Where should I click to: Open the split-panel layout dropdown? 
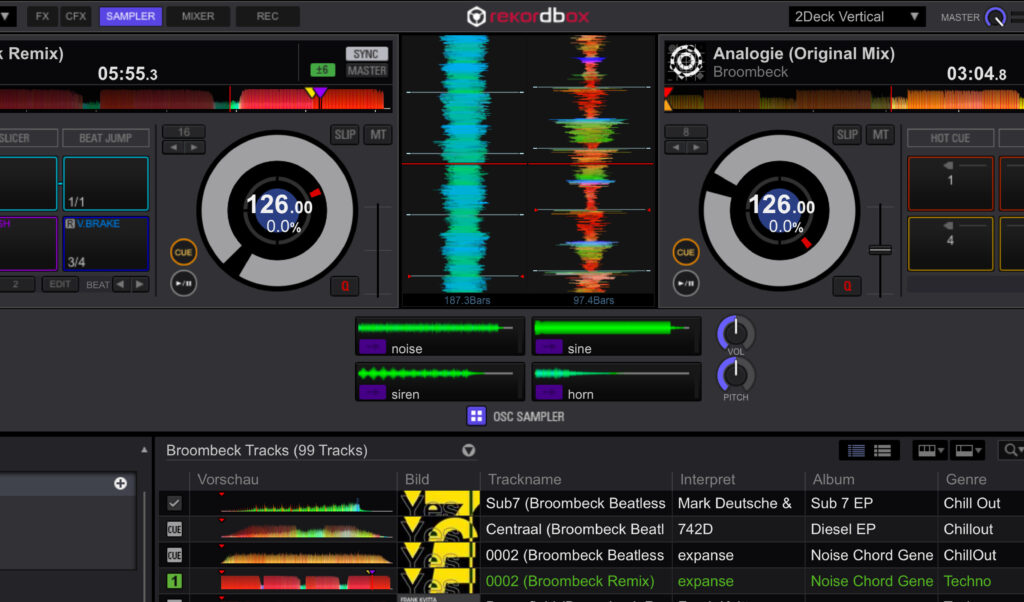click(x=968, y=451)
